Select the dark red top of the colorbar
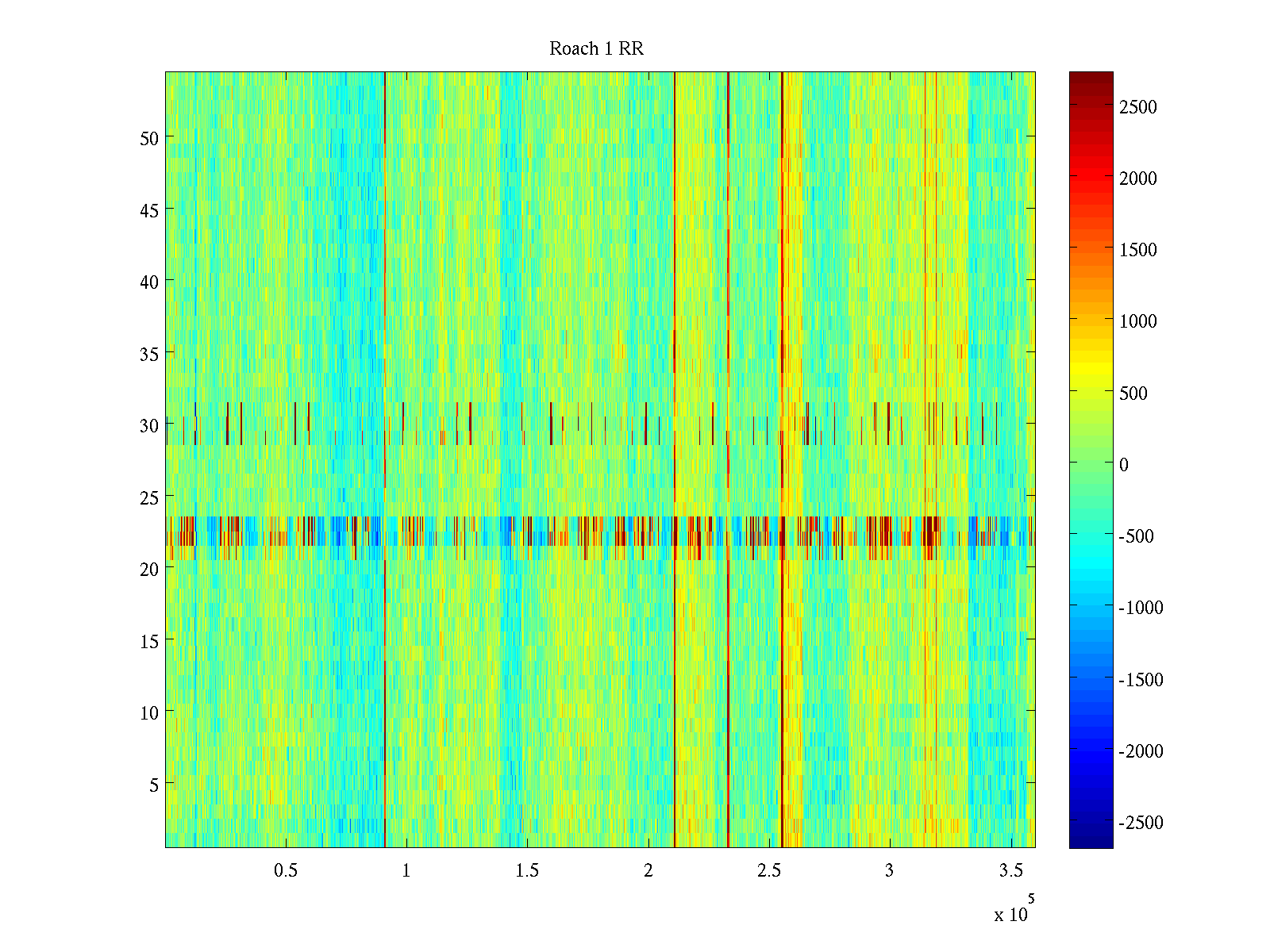The width and height of the screenshot is (1270, 952). point(1091,78)
